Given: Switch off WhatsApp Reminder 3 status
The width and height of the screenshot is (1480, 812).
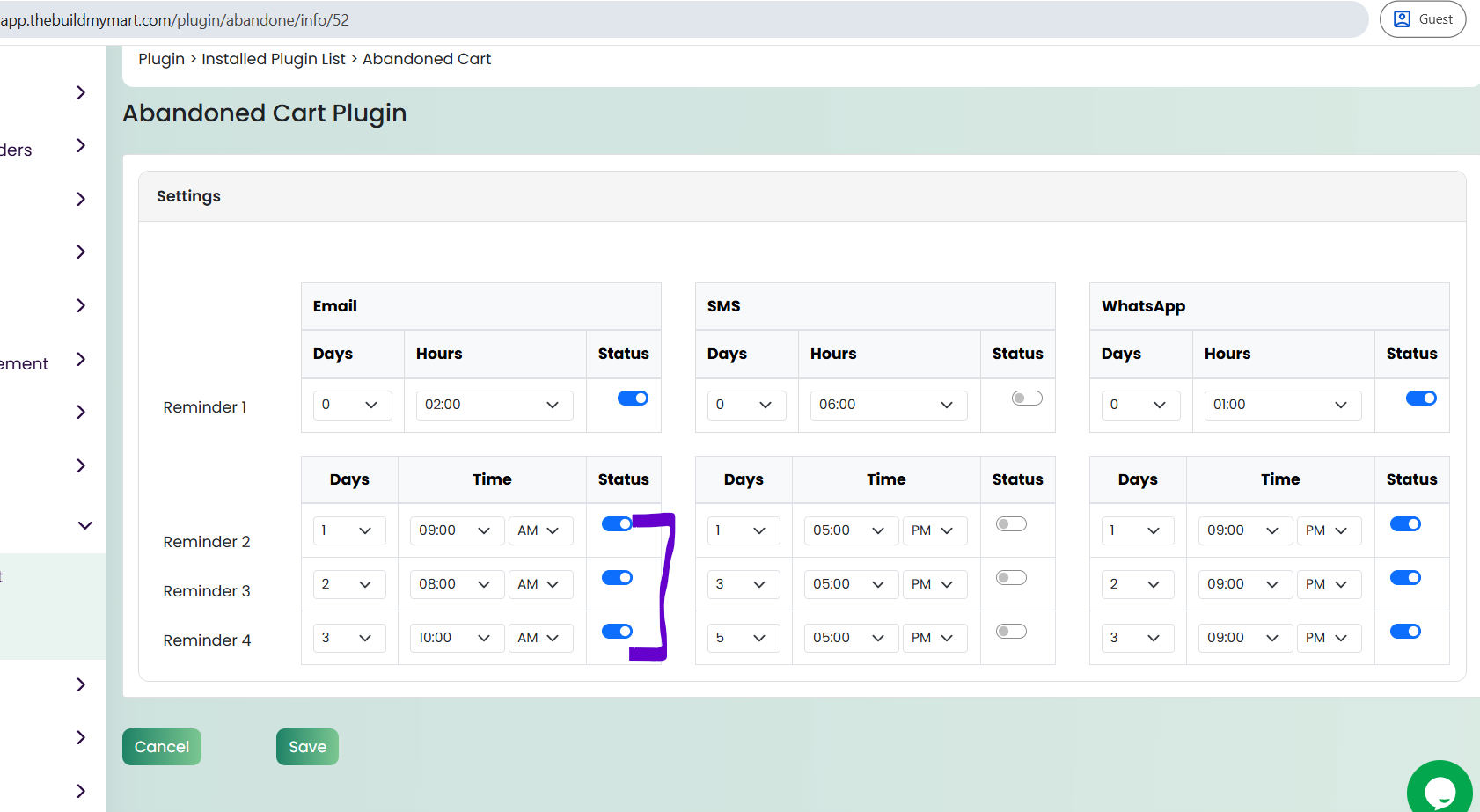Looking at the screenshot, I should (x=1405, y=578).
